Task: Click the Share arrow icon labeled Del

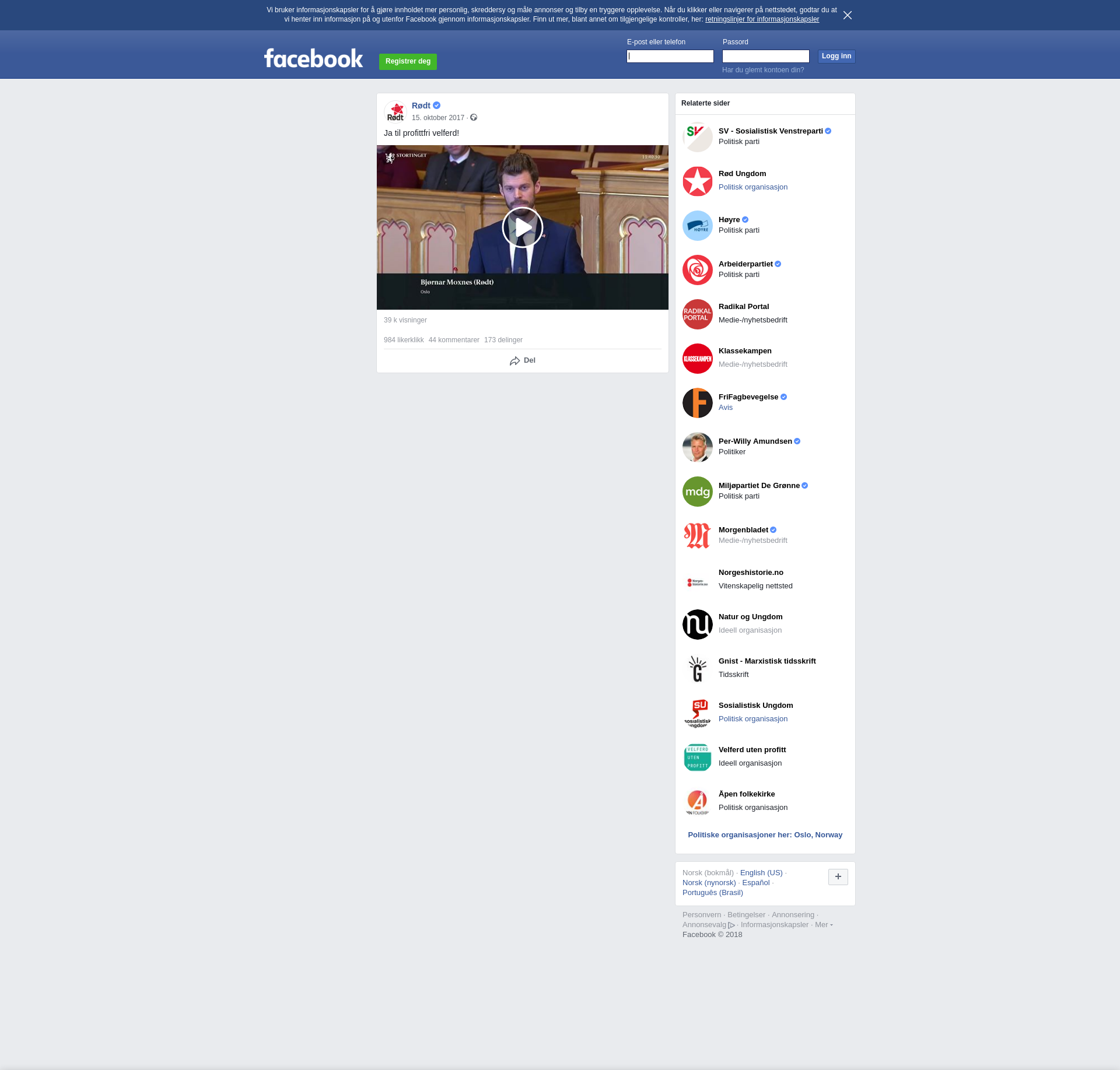Action: tap(514, 361)
